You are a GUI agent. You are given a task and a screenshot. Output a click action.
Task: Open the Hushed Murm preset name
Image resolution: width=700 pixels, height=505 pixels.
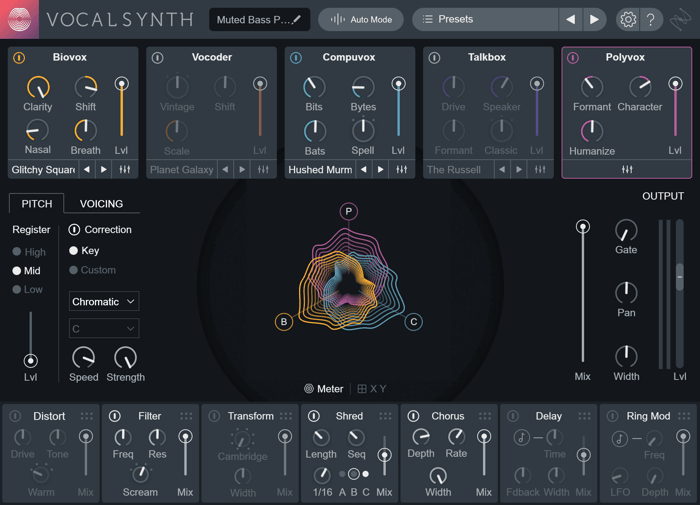320,170
